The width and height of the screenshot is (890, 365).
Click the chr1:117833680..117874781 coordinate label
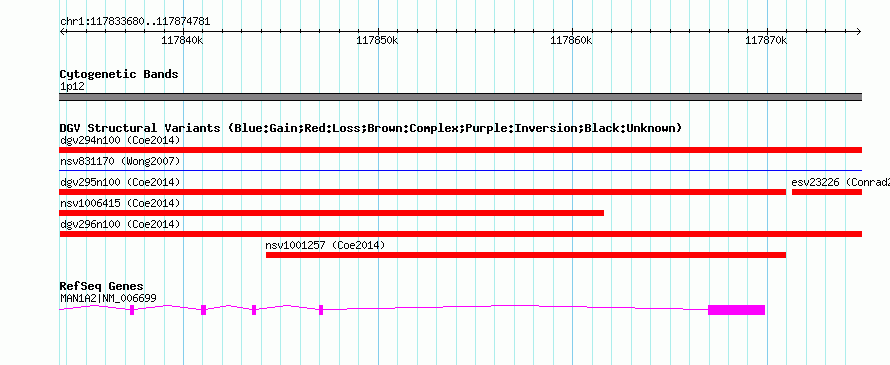pyautogui.click(x=135, y=22)
